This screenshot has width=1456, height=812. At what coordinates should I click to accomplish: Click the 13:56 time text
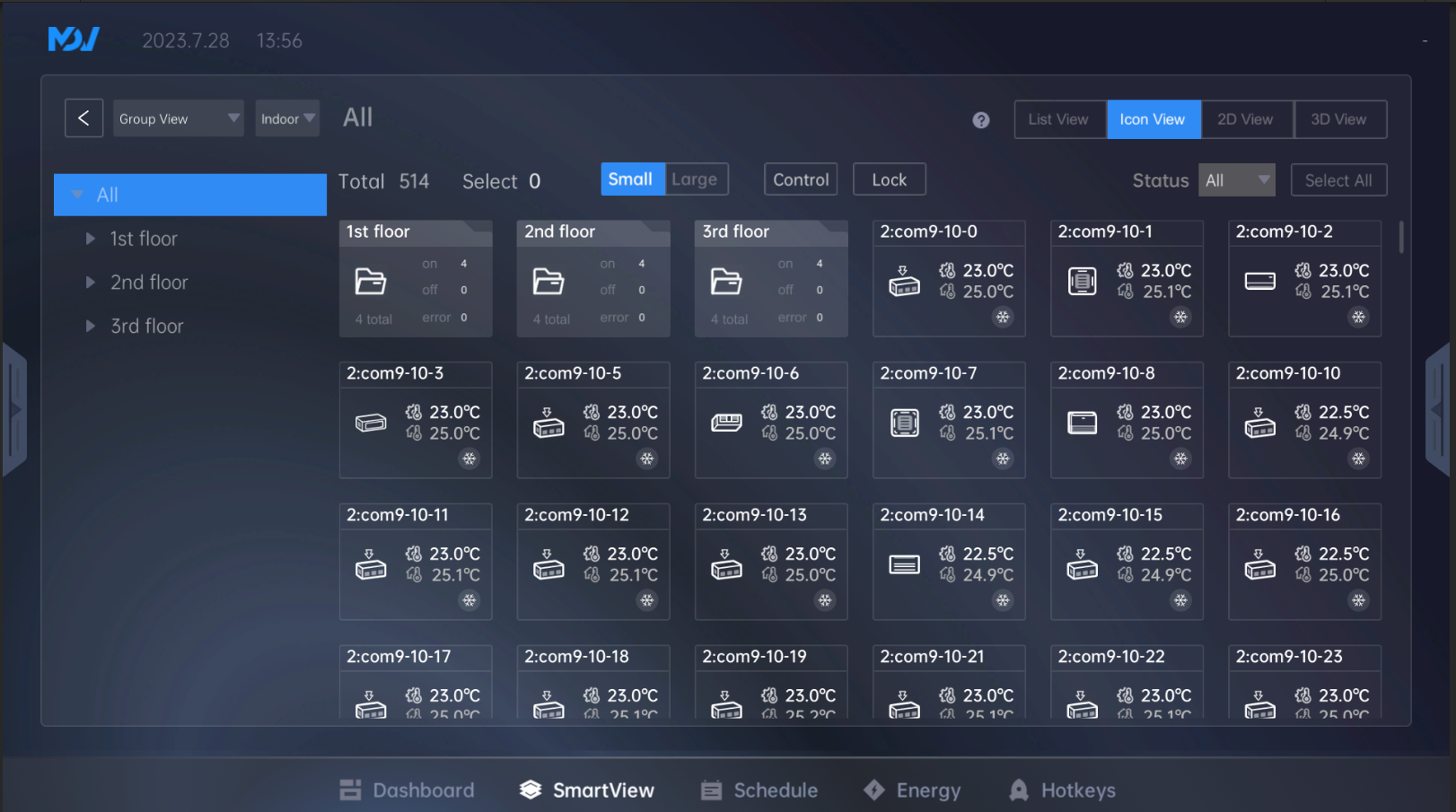279,40
